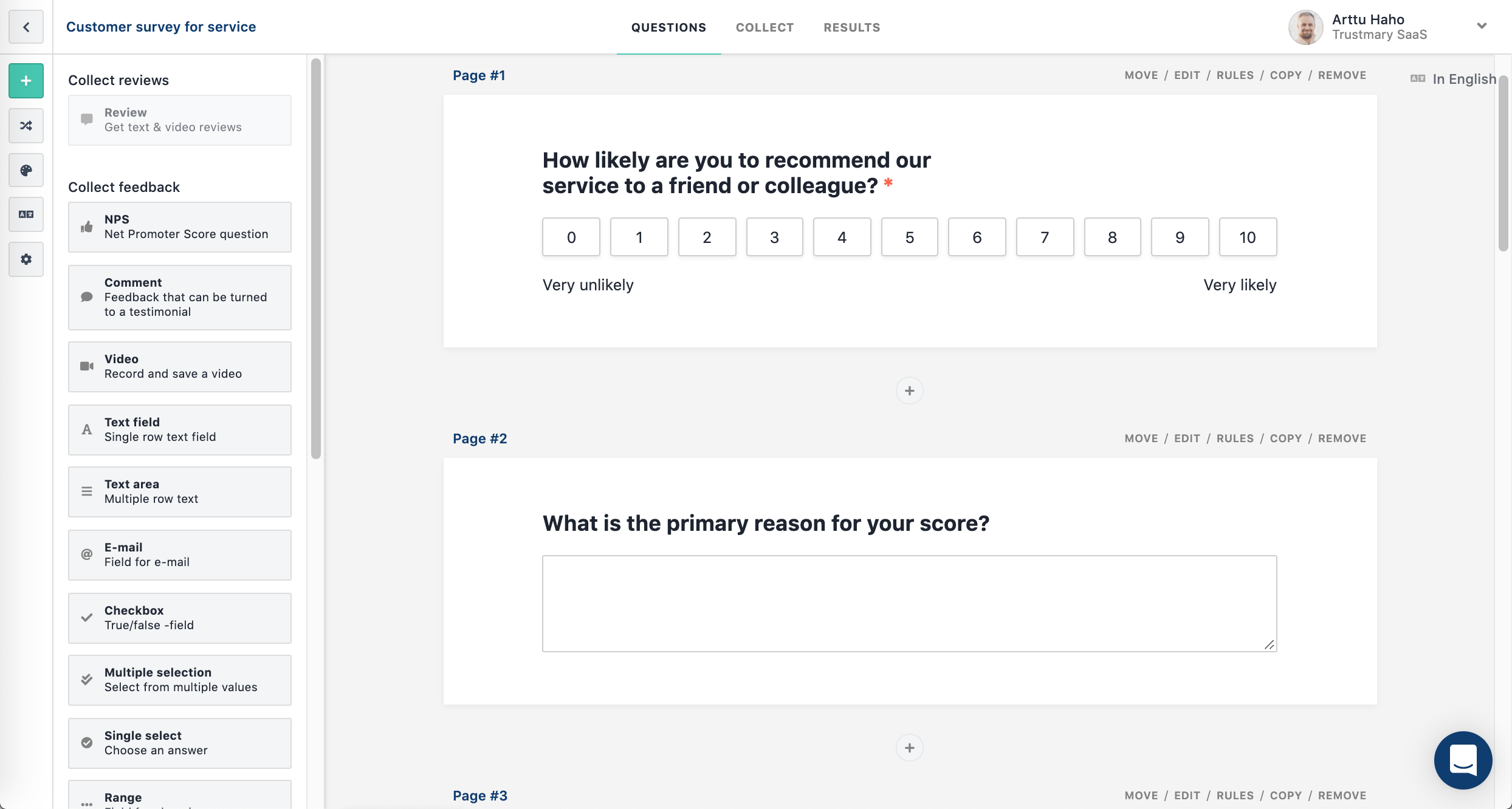Screen dimensions: 1512x809
Task: Click plus circle below Page #1
Action: pos(909,391)
